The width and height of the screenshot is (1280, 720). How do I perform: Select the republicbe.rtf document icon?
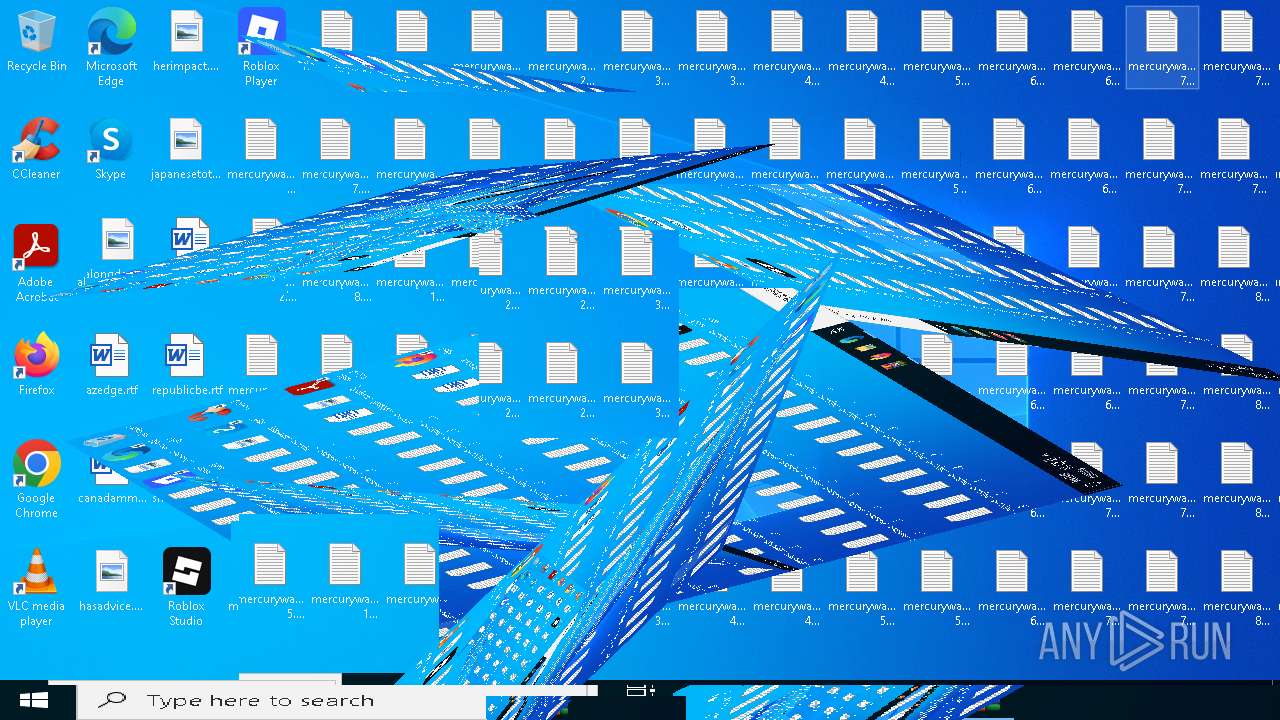pyautogui.click(x=187, y=365)
